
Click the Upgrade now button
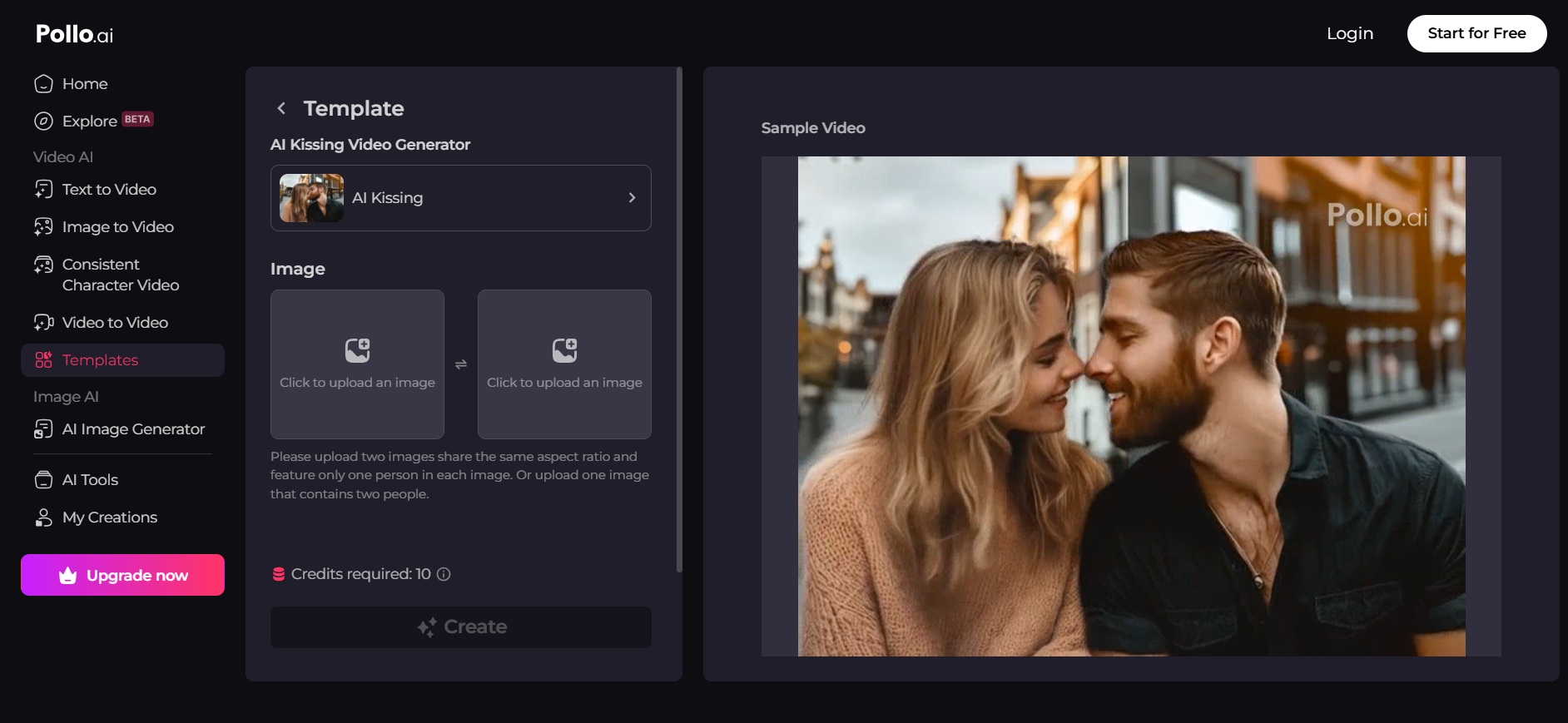(122, 575)
